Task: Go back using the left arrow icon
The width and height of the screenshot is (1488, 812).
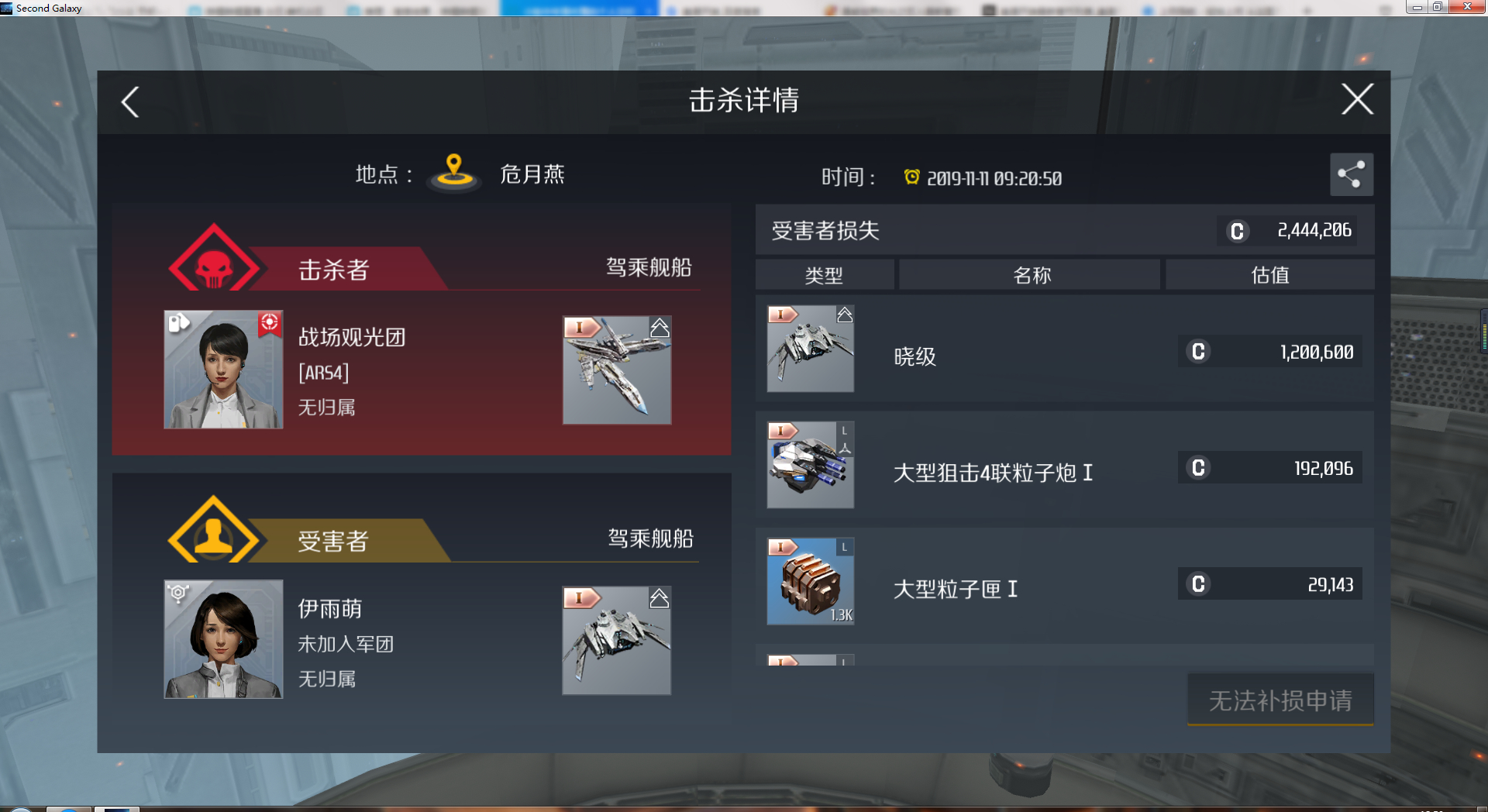Action: pos(130,101)
